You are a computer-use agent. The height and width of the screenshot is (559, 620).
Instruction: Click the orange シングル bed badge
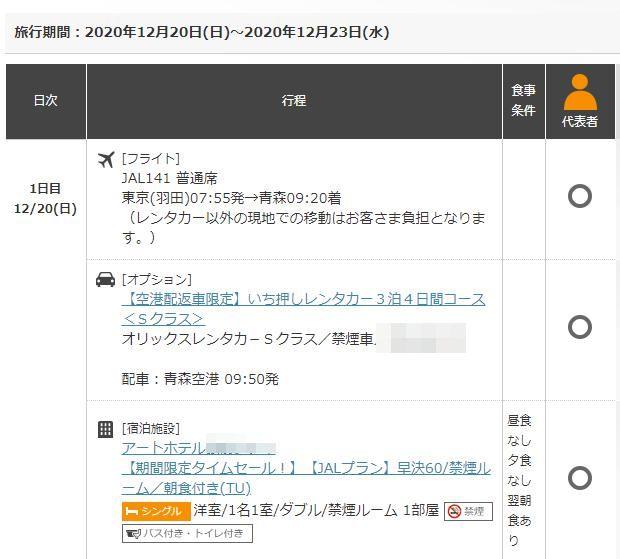(156, 511)
